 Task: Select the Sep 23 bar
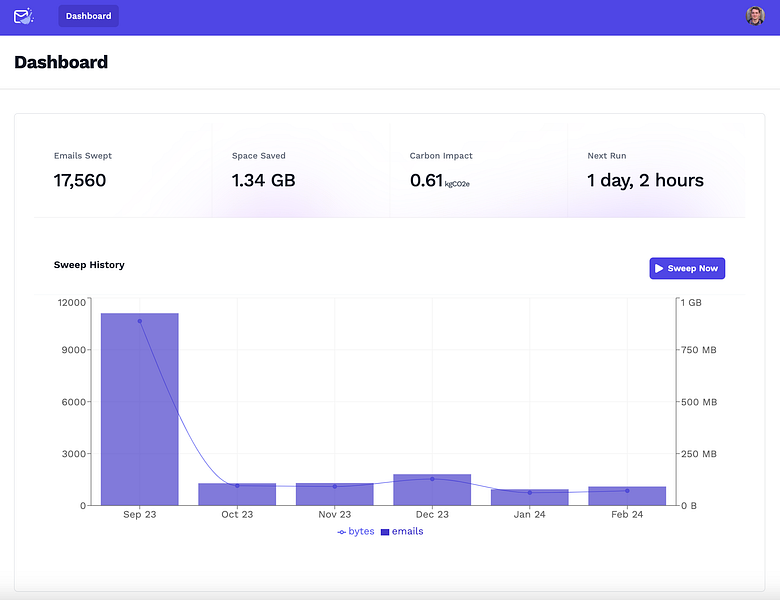tap(140, 409)
